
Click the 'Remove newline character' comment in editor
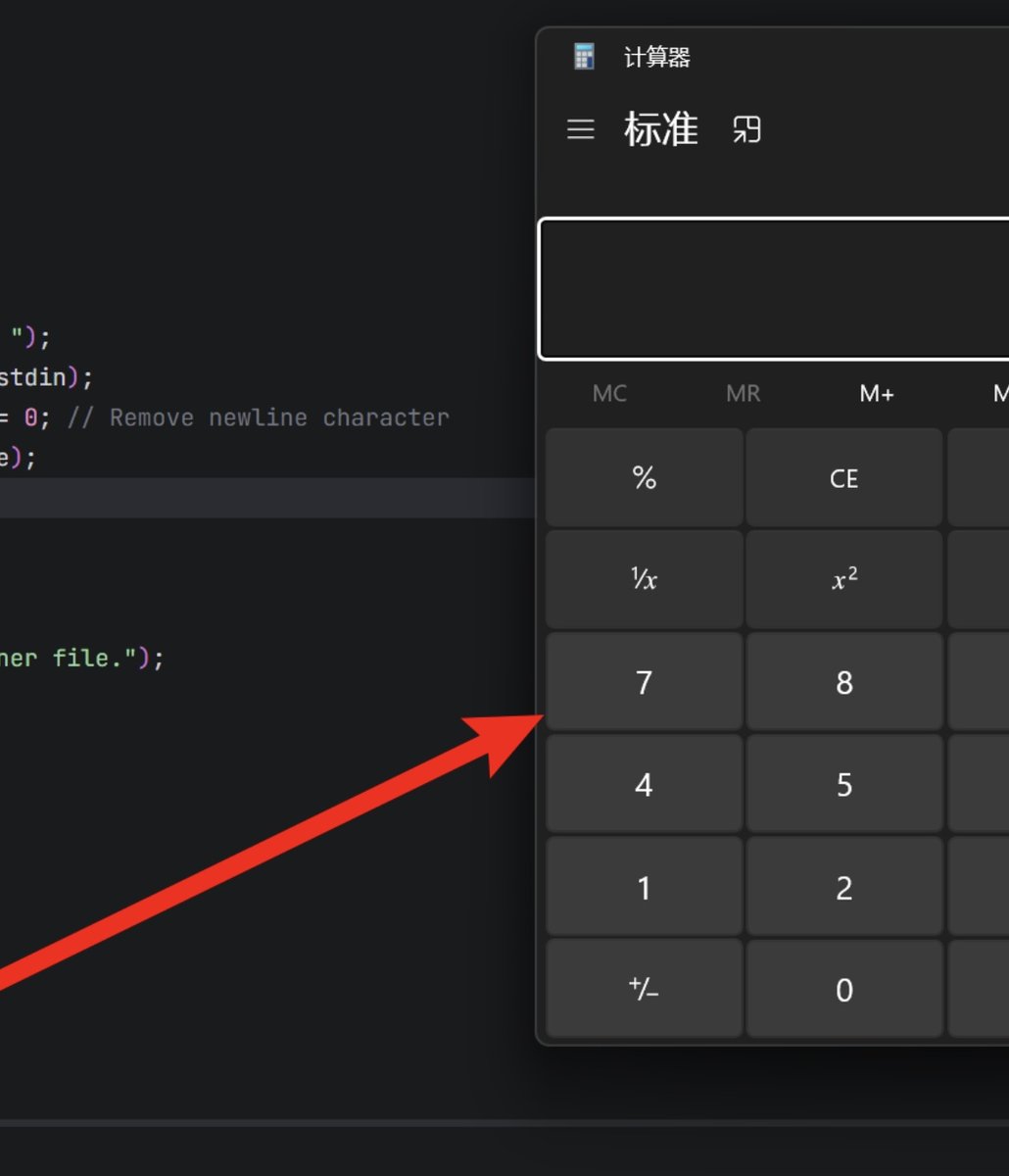point(259,417)
